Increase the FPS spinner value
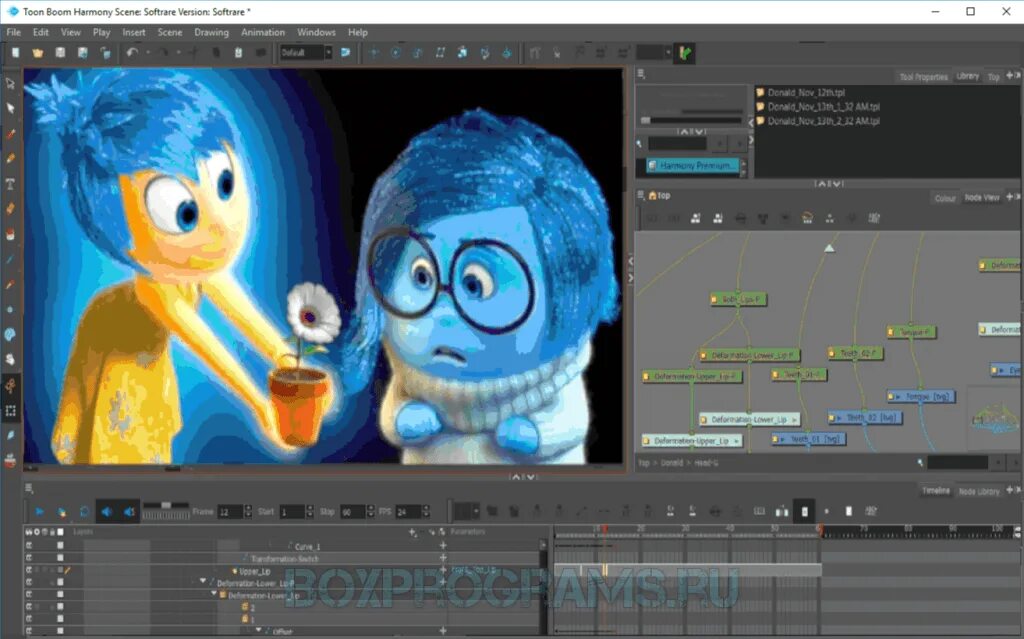 pos(426,508)
